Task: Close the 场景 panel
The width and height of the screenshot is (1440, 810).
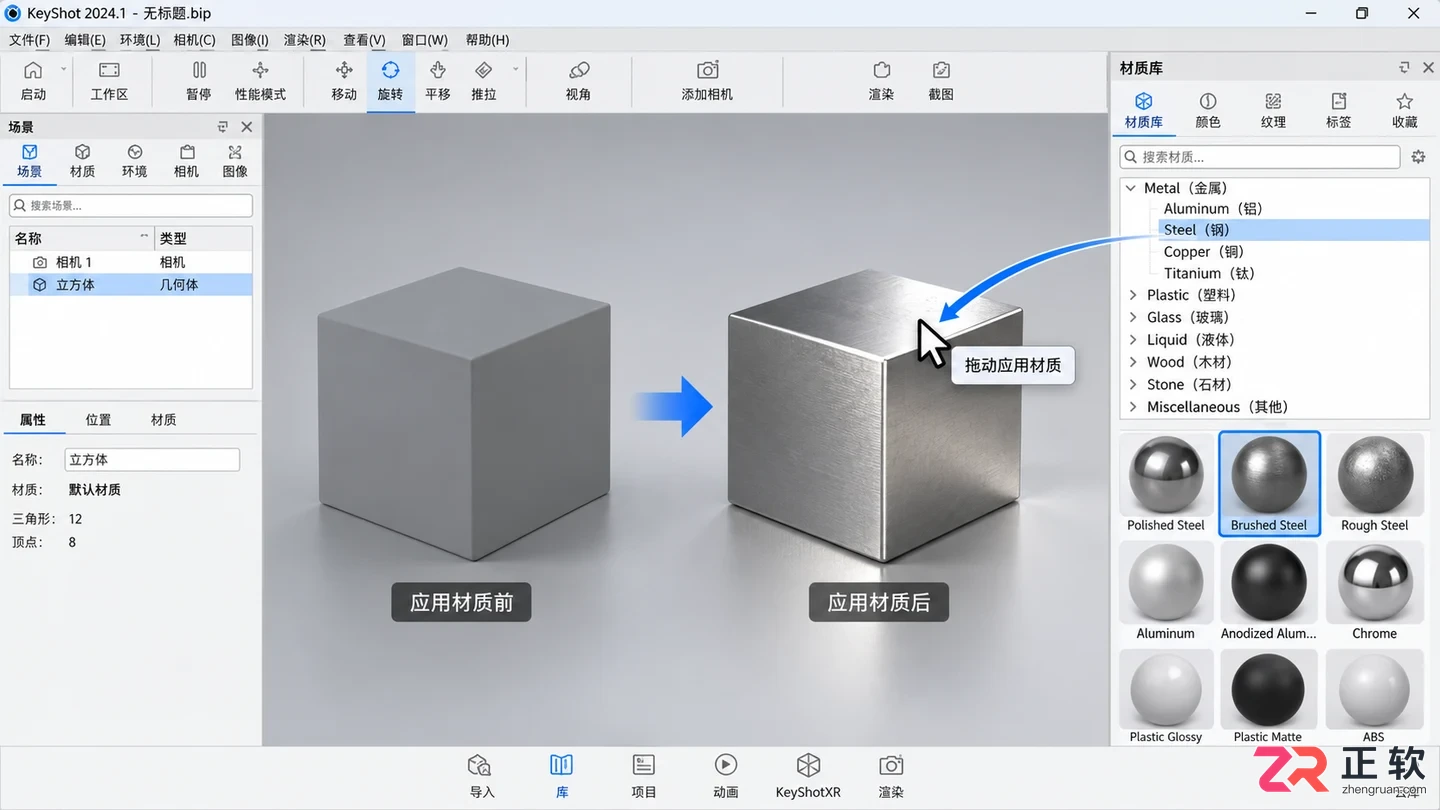Action: (x=247, y=127)
